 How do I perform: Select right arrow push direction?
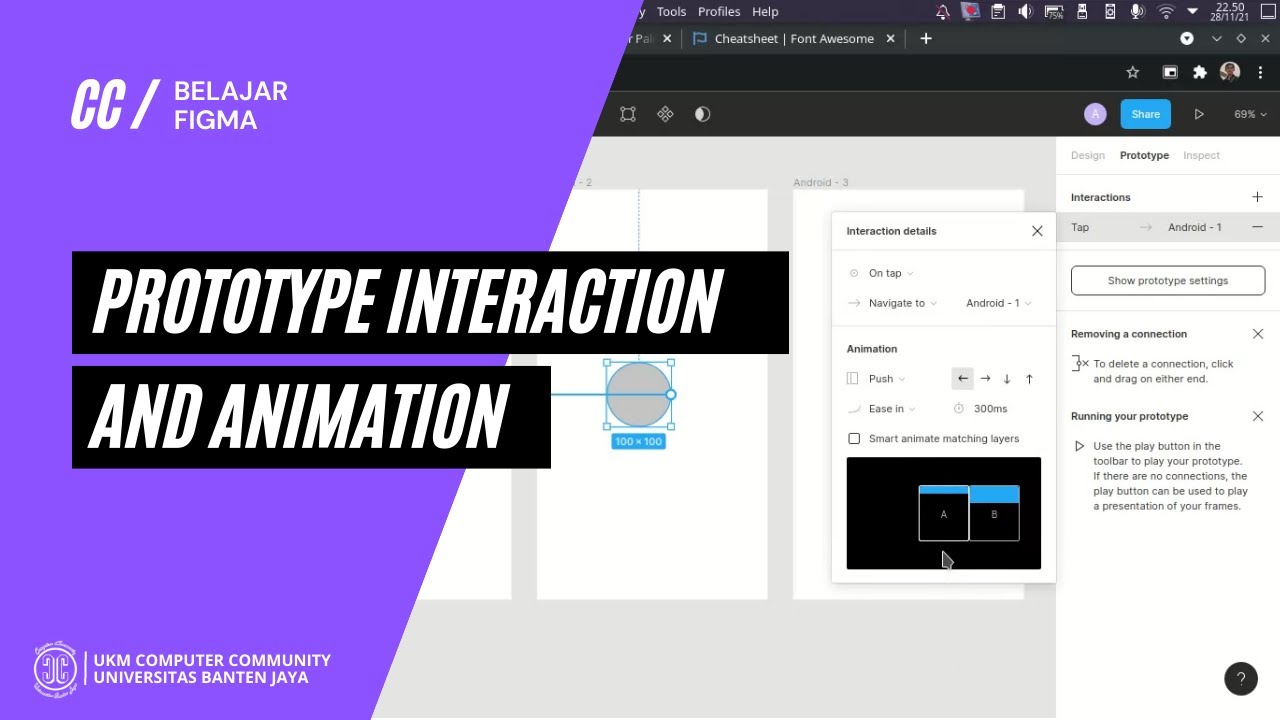[985, 379]
